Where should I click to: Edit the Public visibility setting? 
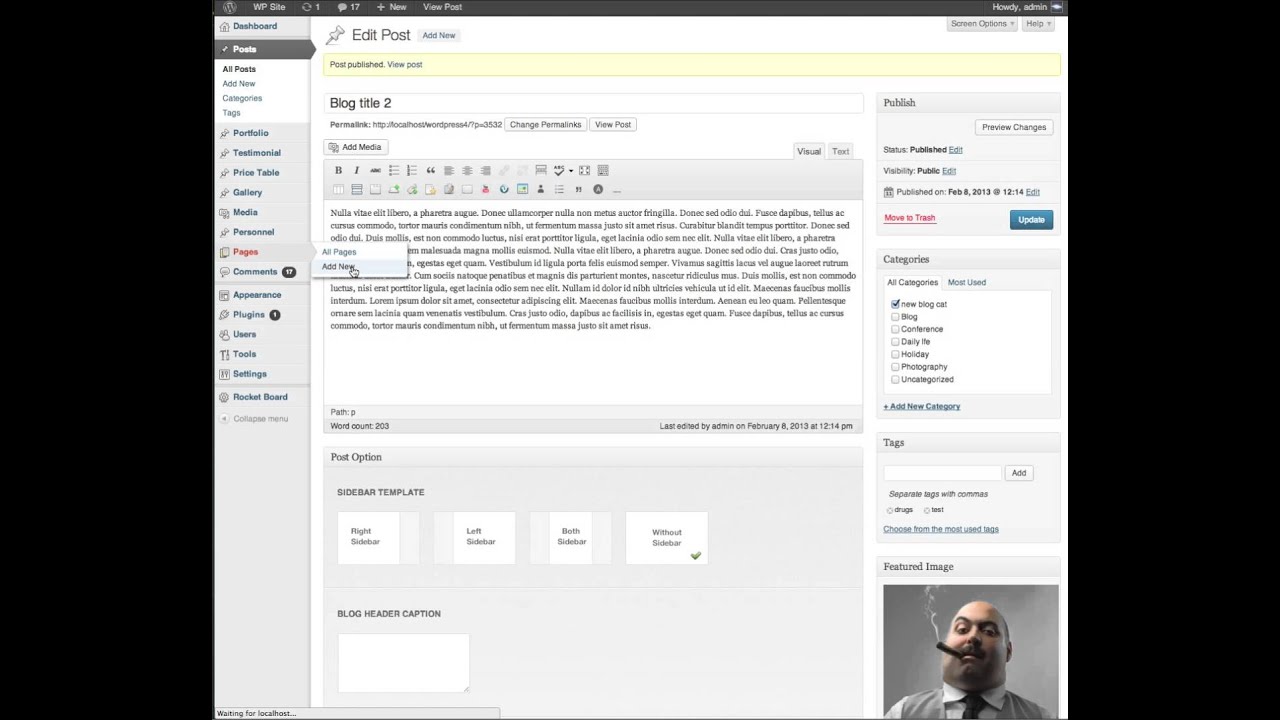point(948,171)
